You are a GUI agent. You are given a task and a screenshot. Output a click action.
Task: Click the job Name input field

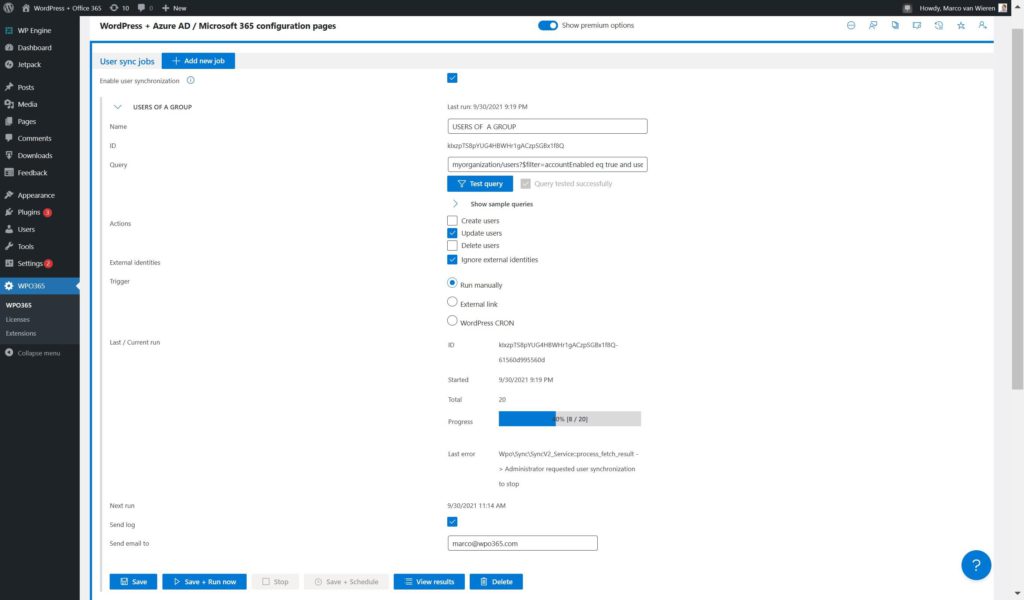click(x=547, y=126)
